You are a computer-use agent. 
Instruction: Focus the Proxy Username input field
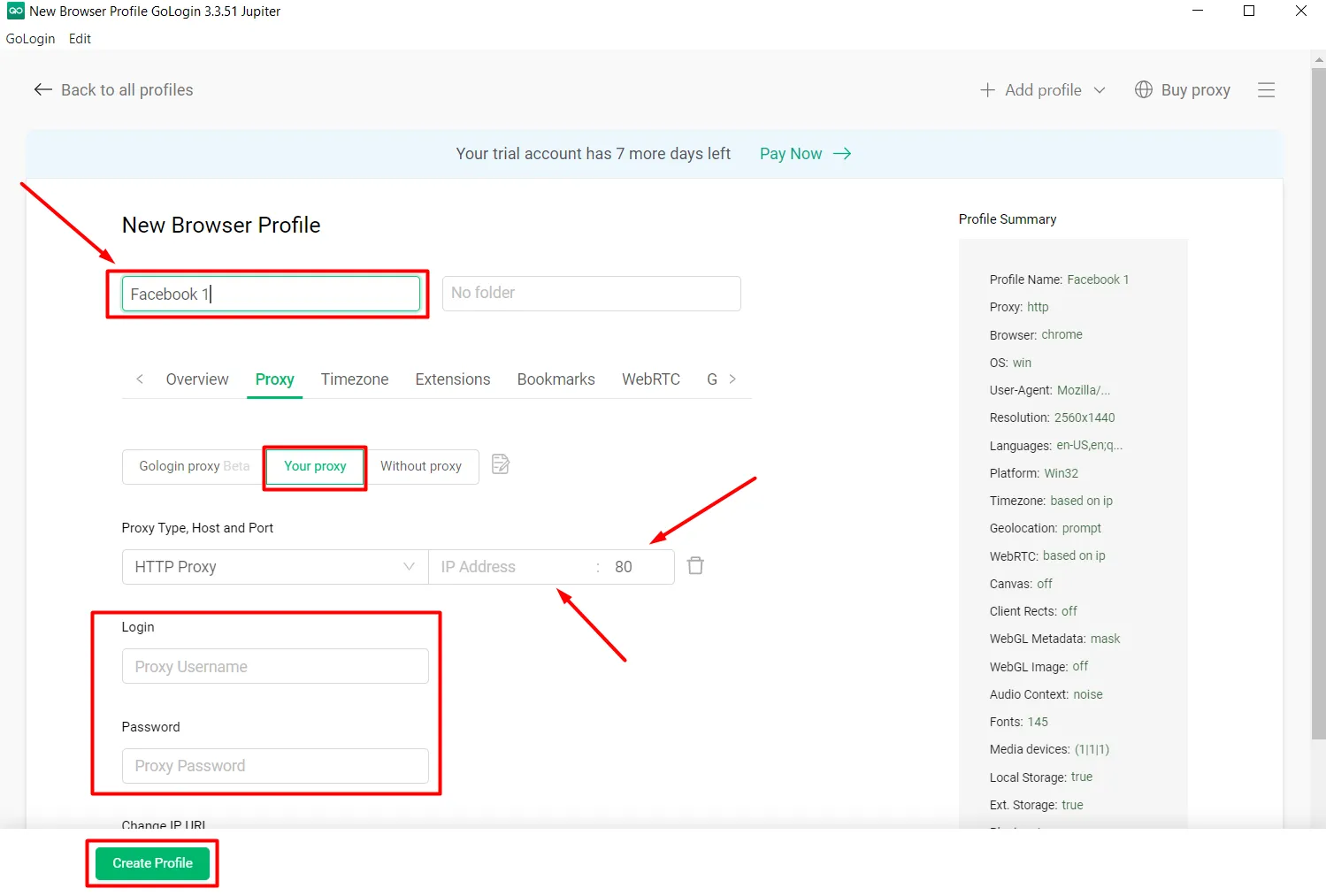pyautogui.click(x=274, y=667)
